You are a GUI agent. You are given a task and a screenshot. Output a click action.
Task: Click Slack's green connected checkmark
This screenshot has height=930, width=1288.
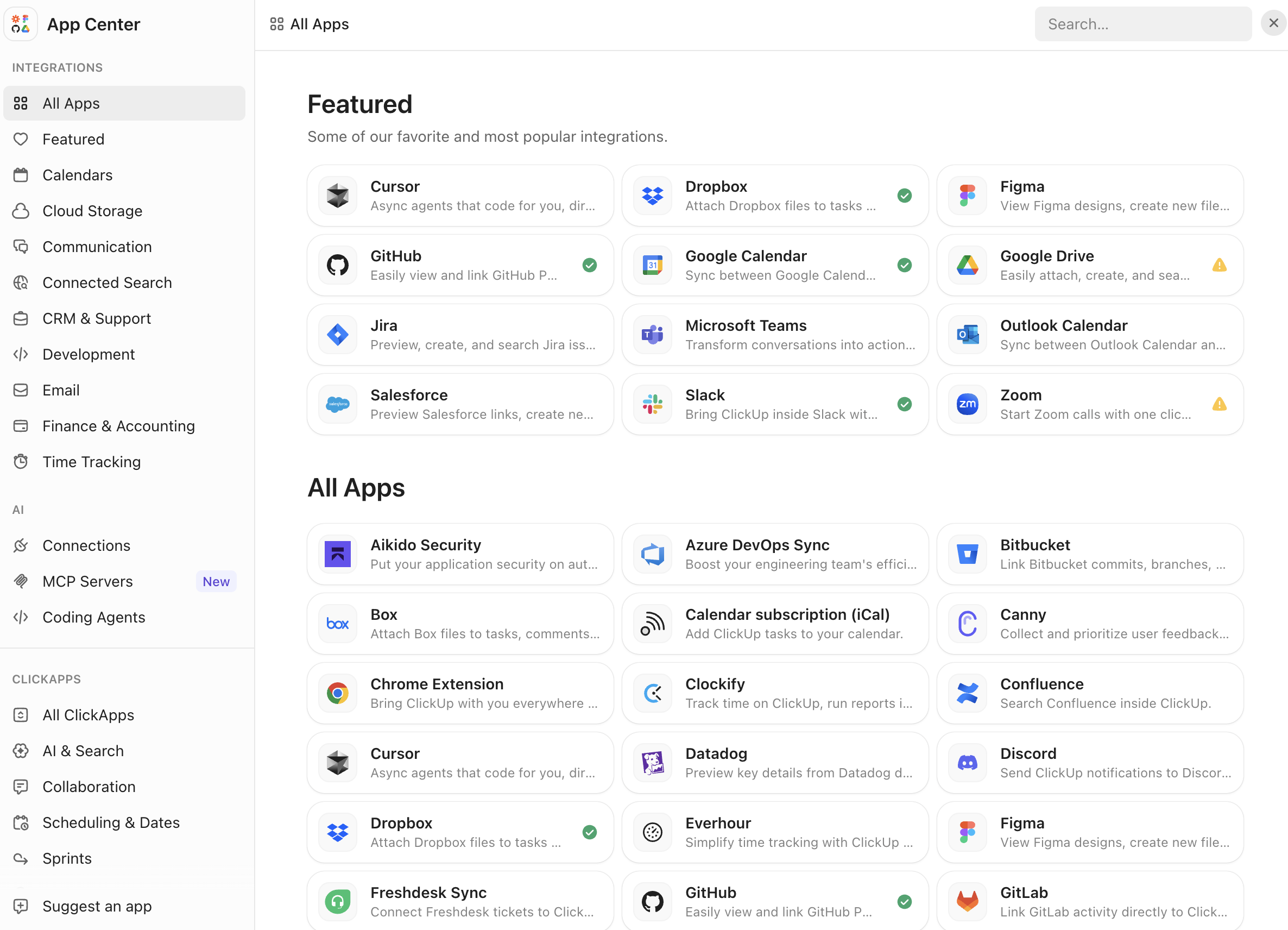tap(905, 404)
